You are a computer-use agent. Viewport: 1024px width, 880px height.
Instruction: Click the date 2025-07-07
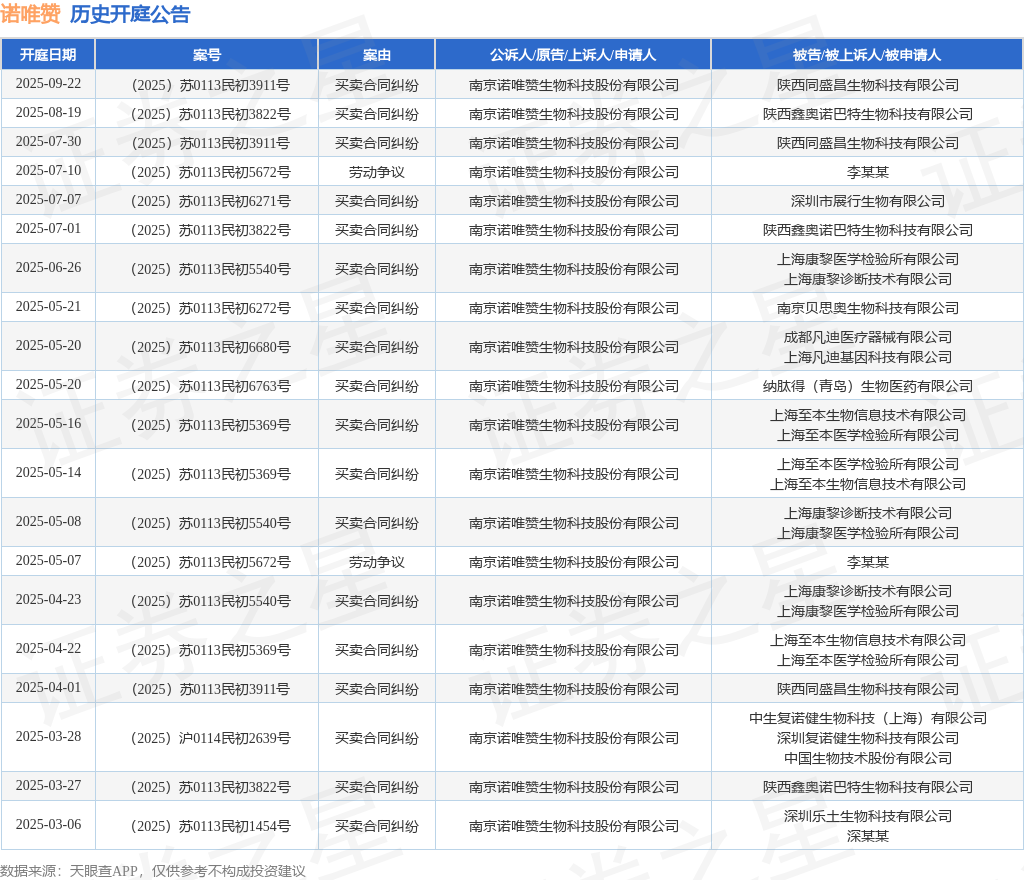pos(48,199)
